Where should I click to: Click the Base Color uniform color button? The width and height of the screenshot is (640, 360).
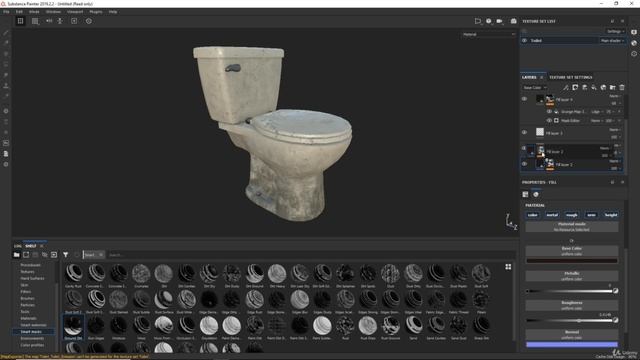tap(571, 251)
